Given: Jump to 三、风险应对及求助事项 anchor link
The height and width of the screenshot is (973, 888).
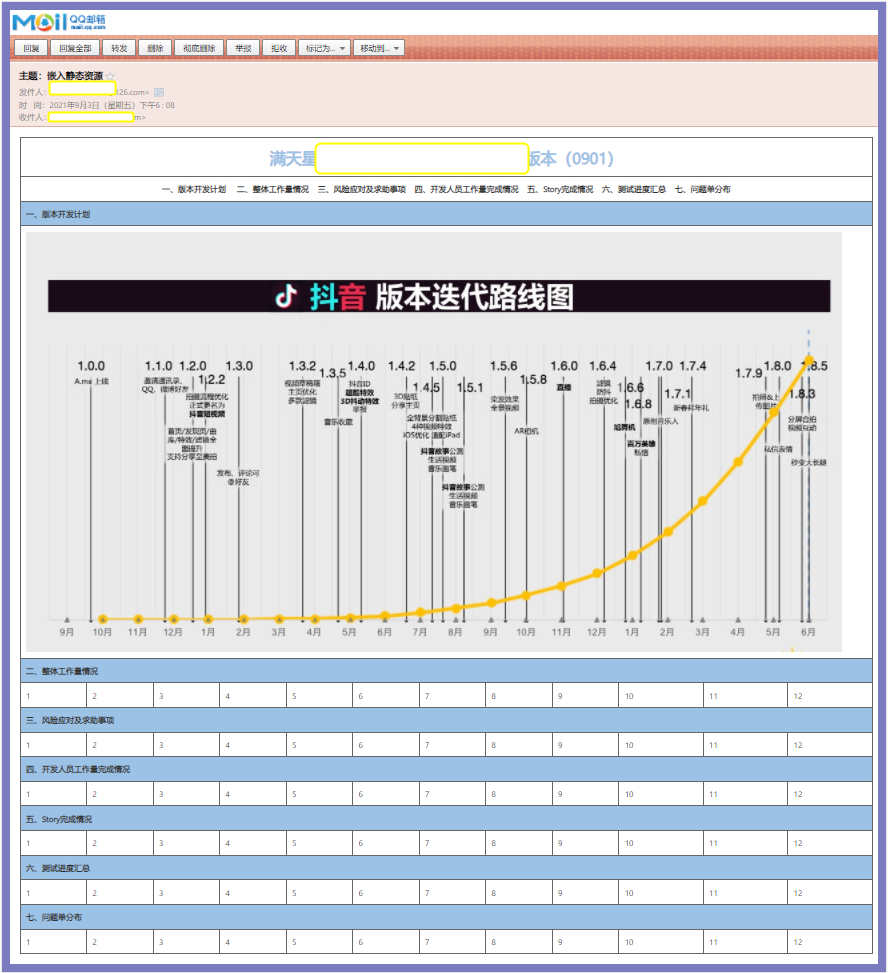Looking at the screenshot, I should tap(362, 189).
